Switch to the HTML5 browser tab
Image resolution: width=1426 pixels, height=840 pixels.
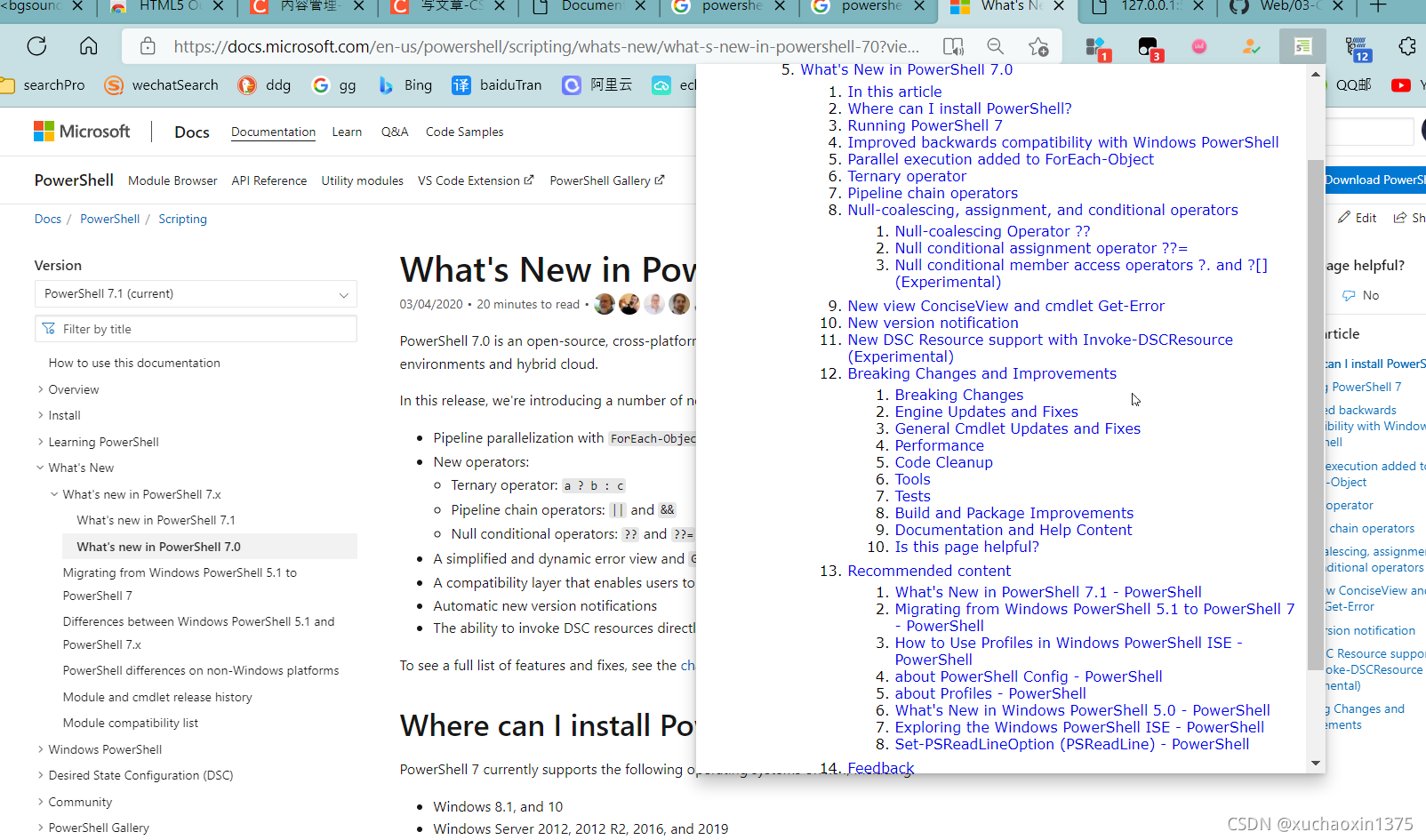click(166, 7)
